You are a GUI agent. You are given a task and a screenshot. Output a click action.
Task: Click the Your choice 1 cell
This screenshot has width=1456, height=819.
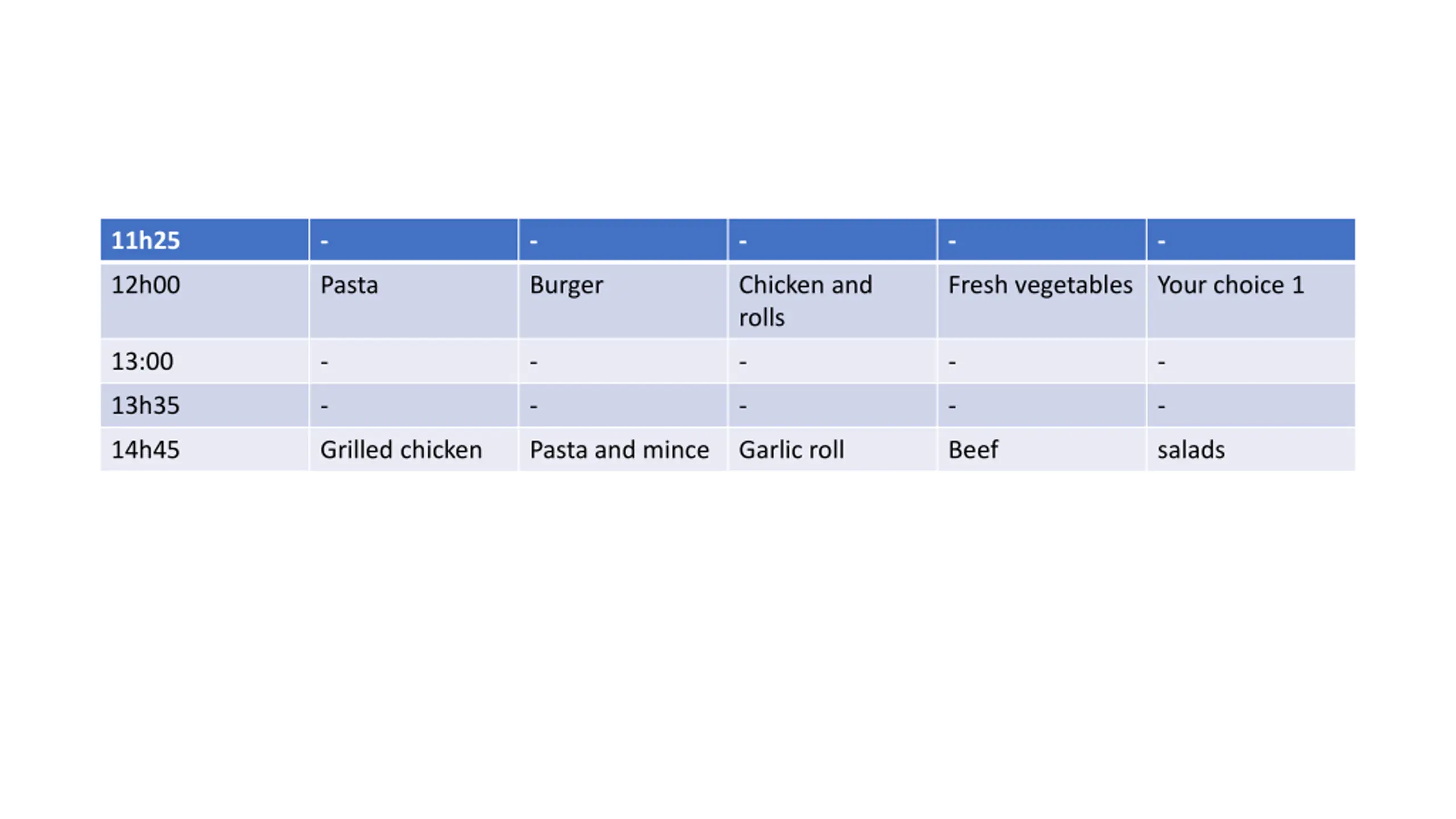(x=1251, y=300)
